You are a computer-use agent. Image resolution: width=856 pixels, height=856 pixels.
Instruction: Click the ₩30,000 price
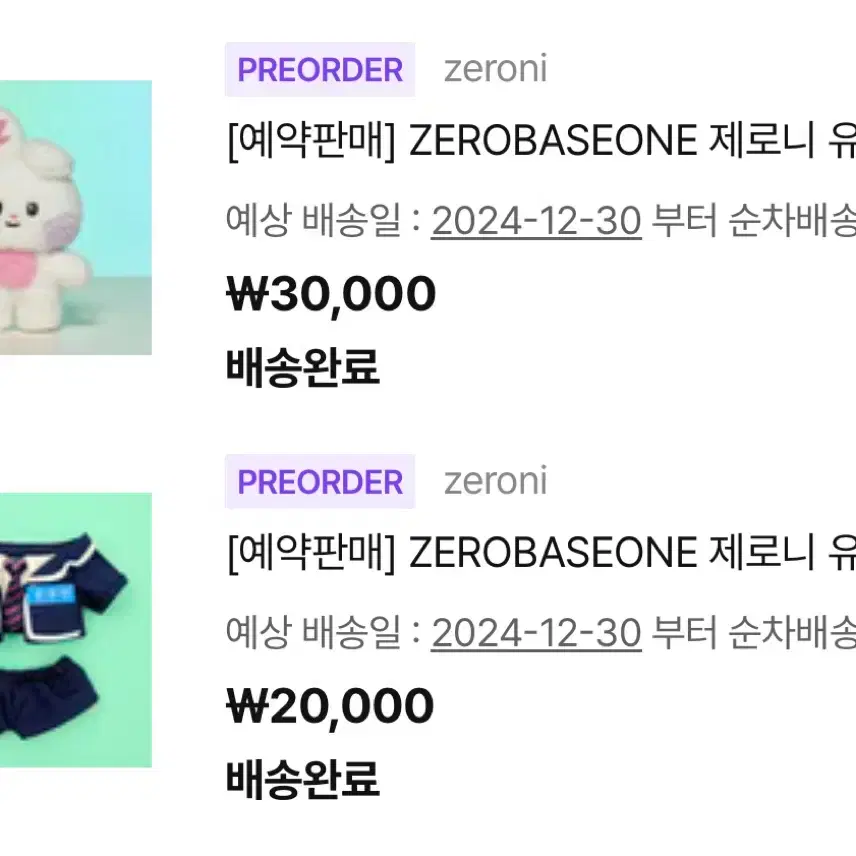[x=331, y=294]
